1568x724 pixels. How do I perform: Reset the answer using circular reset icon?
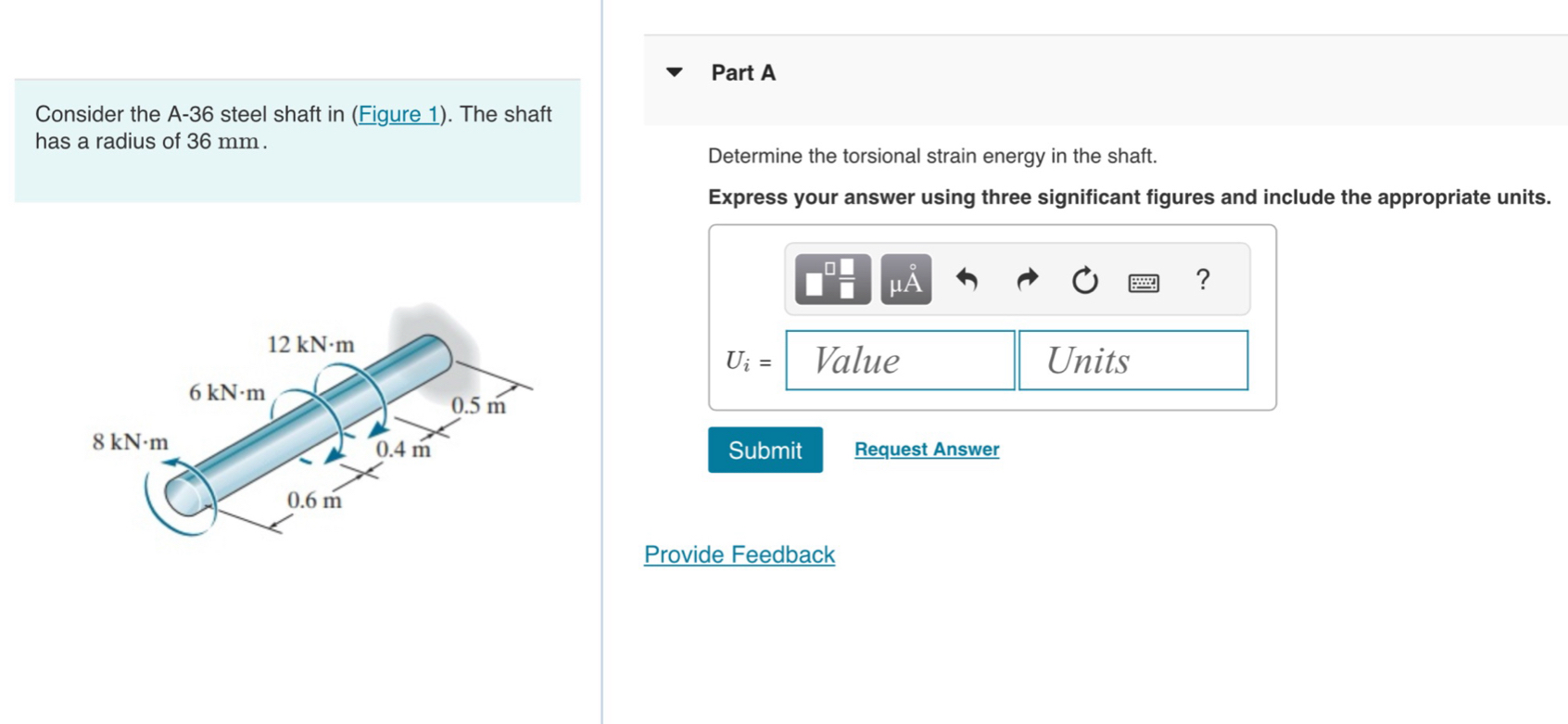pyautogui.click(x=1083, y=279)
